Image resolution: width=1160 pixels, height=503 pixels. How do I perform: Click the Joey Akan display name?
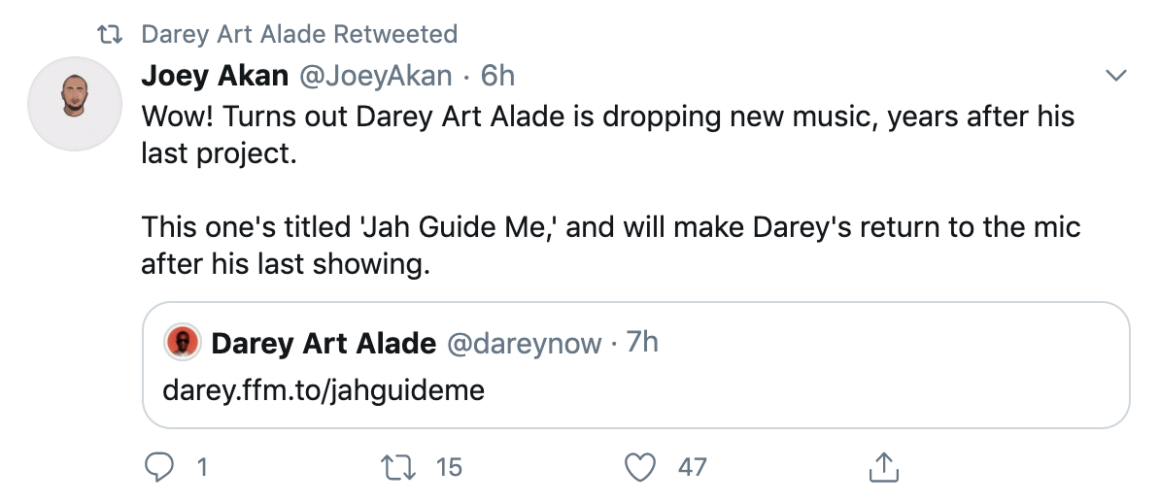click(214, 75)
